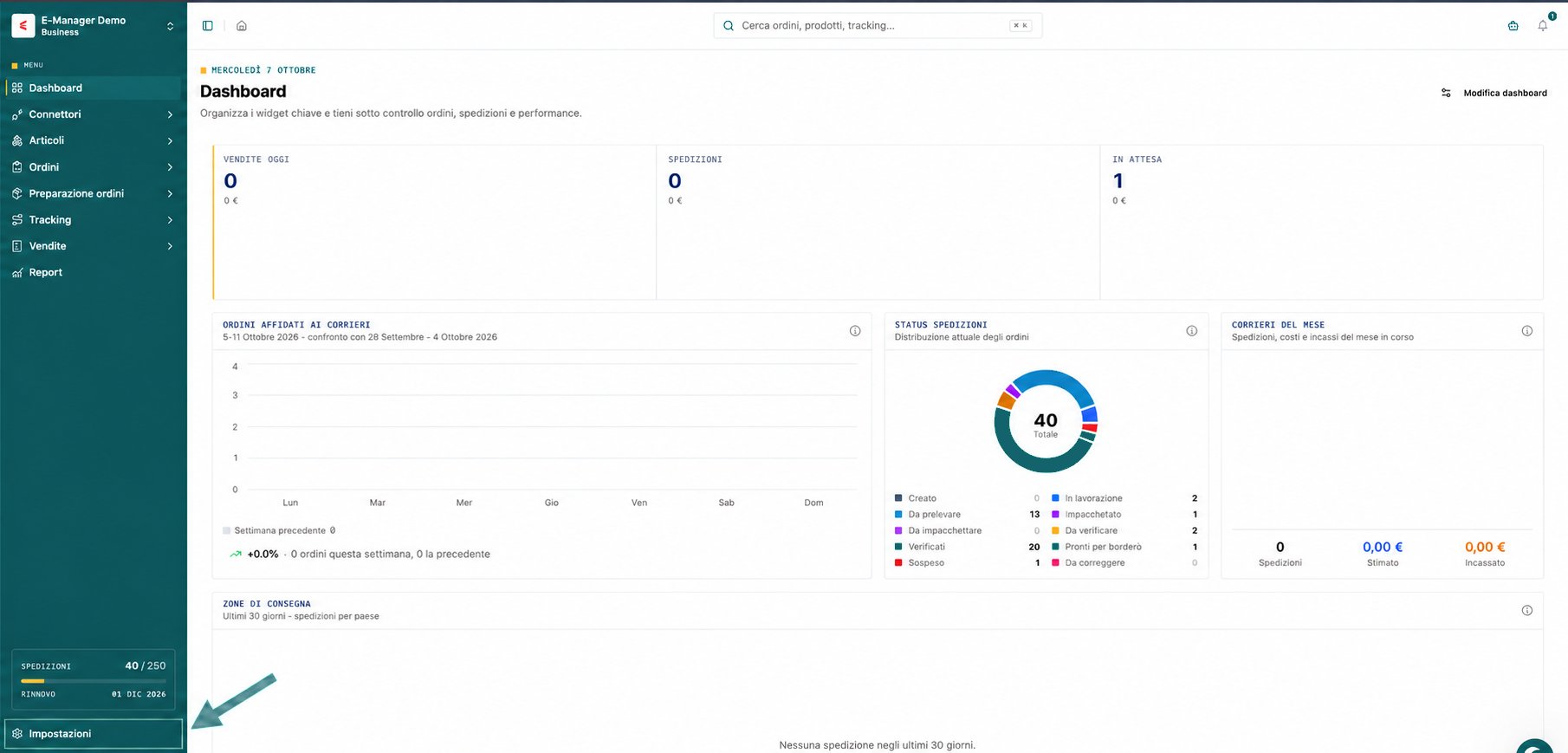Screen dimensions: 1568x753
Task: Show info for Zone di consegna widget
Action: [1527, 611]
